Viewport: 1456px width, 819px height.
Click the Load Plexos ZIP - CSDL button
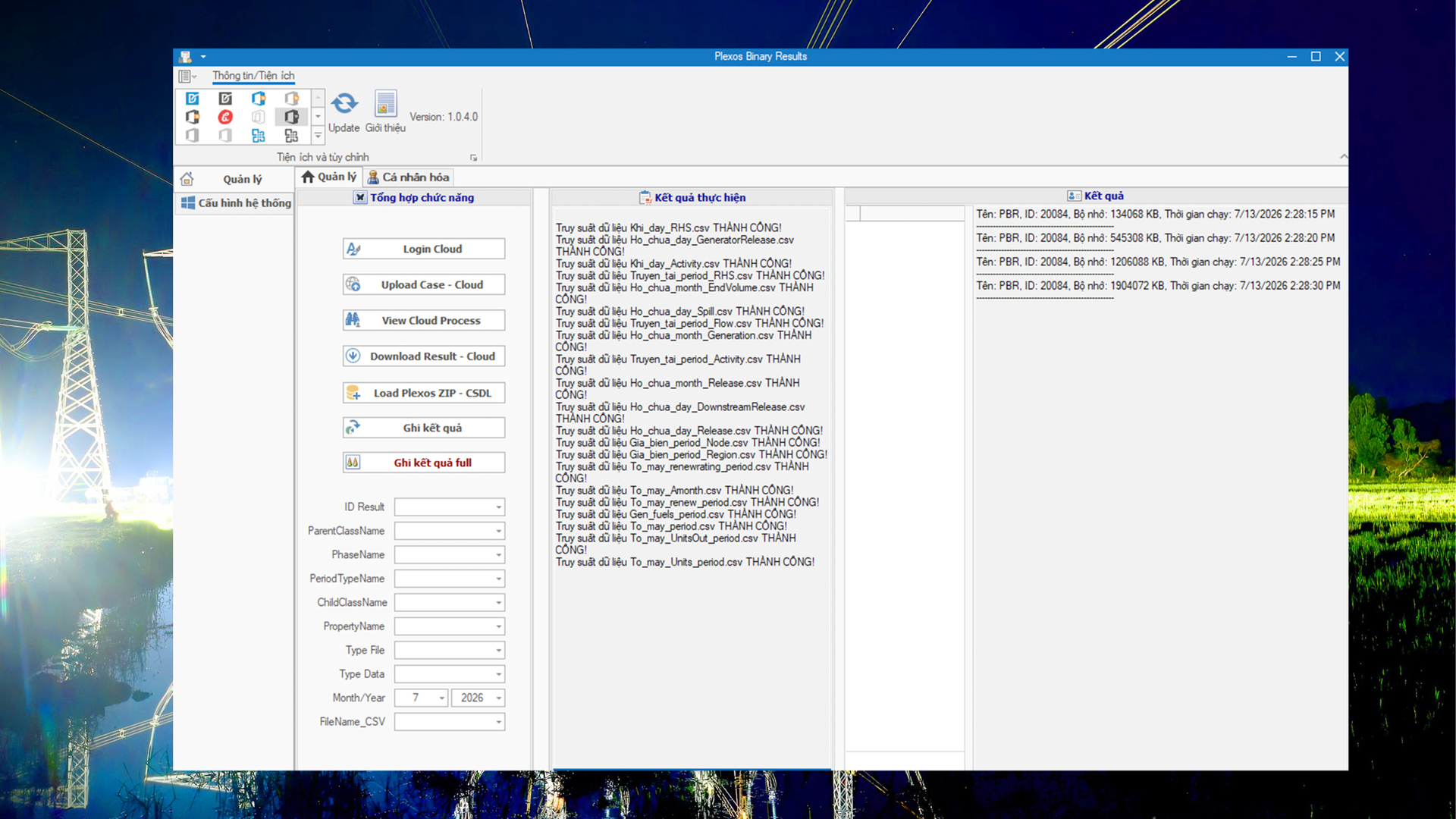[x=424, y=393]
